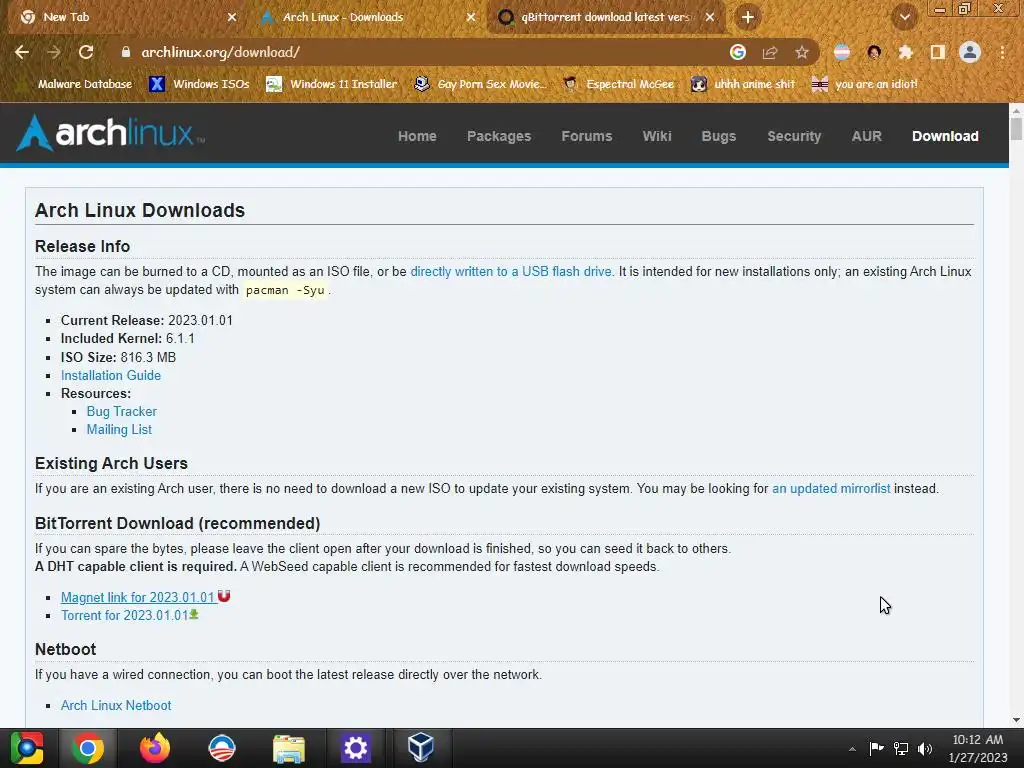The image size is (1024, 768).
Task: Switch to qBittorrent download latest version tab
Action: pyautogui.click(x=605, y=17)
